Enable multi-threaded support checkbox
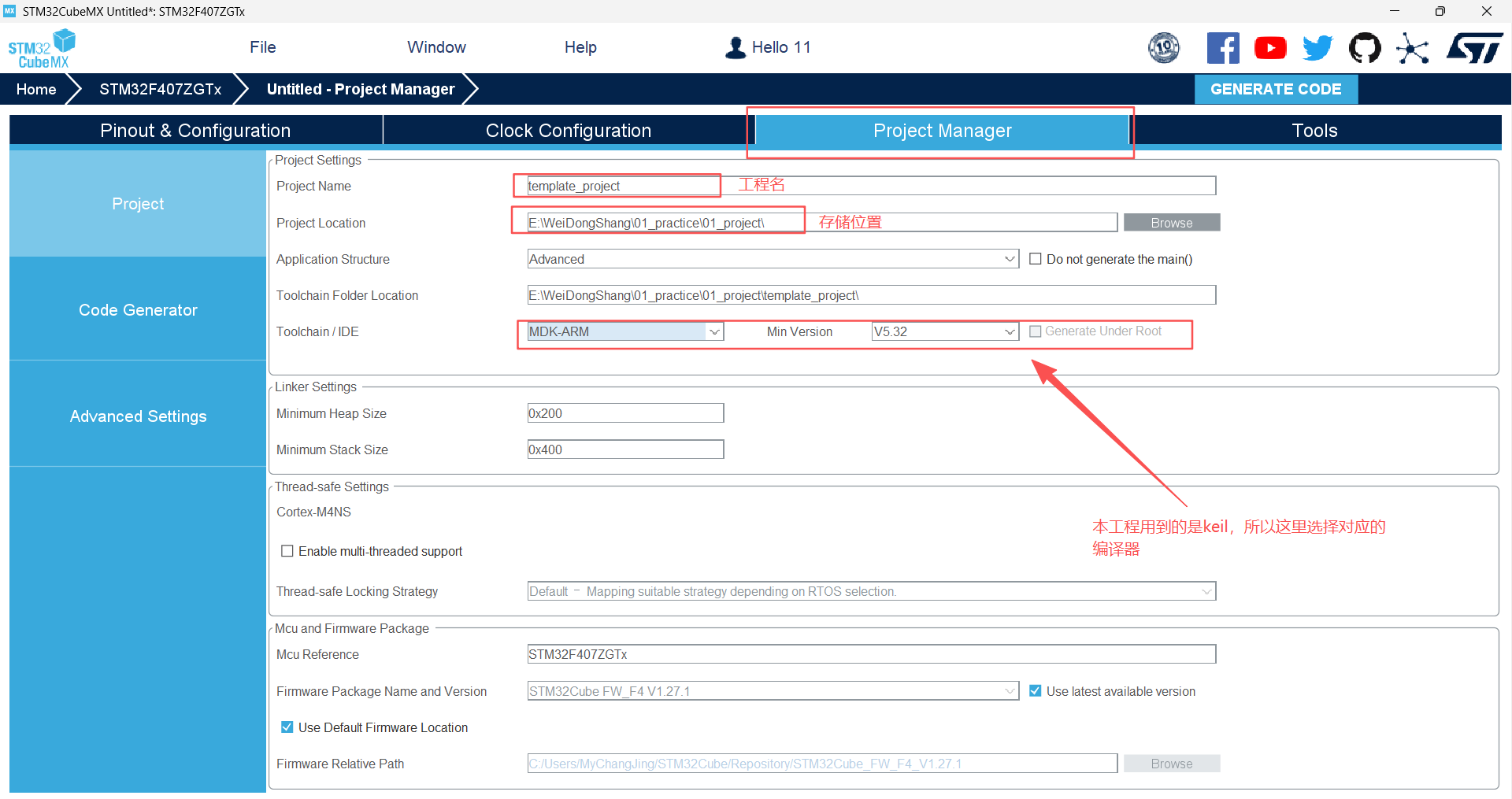1512x799 pixels. coord(287,551)
